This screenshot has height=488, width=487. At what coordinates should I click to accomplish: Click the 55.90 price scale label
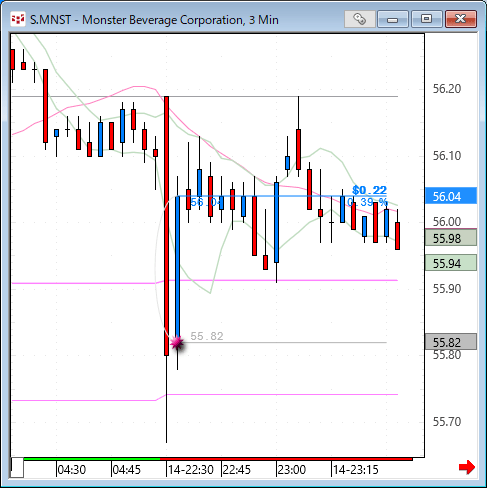447,288
